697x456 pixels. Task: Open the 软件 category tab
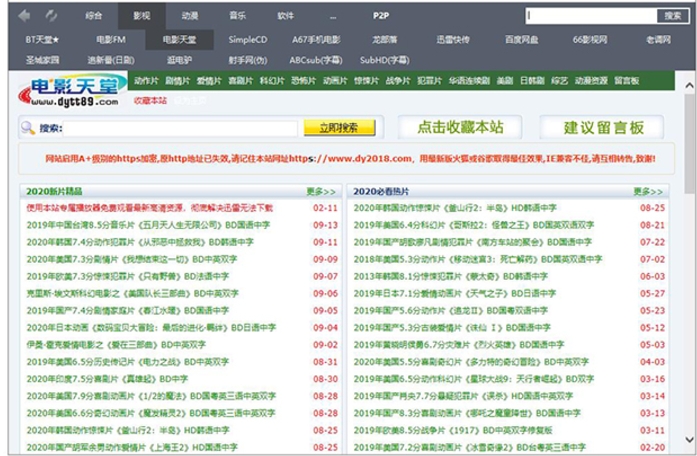tap(285, 16)
